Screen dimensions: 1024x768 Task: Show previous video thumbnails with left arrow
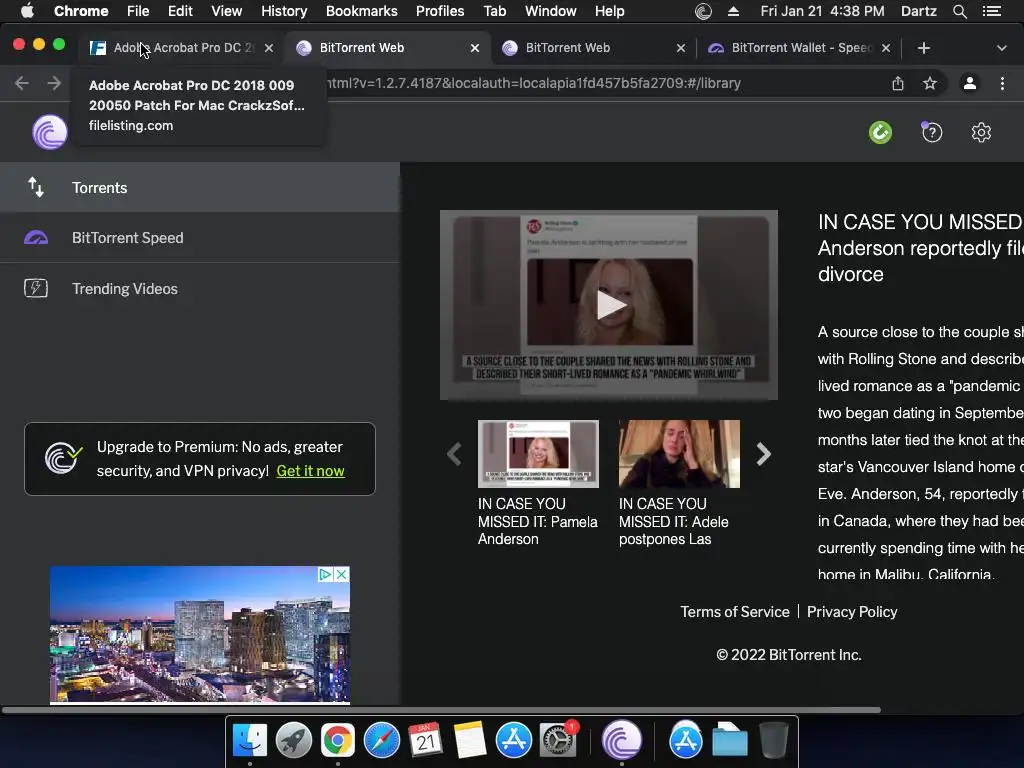pyautogui.click(x=454, y=454)
